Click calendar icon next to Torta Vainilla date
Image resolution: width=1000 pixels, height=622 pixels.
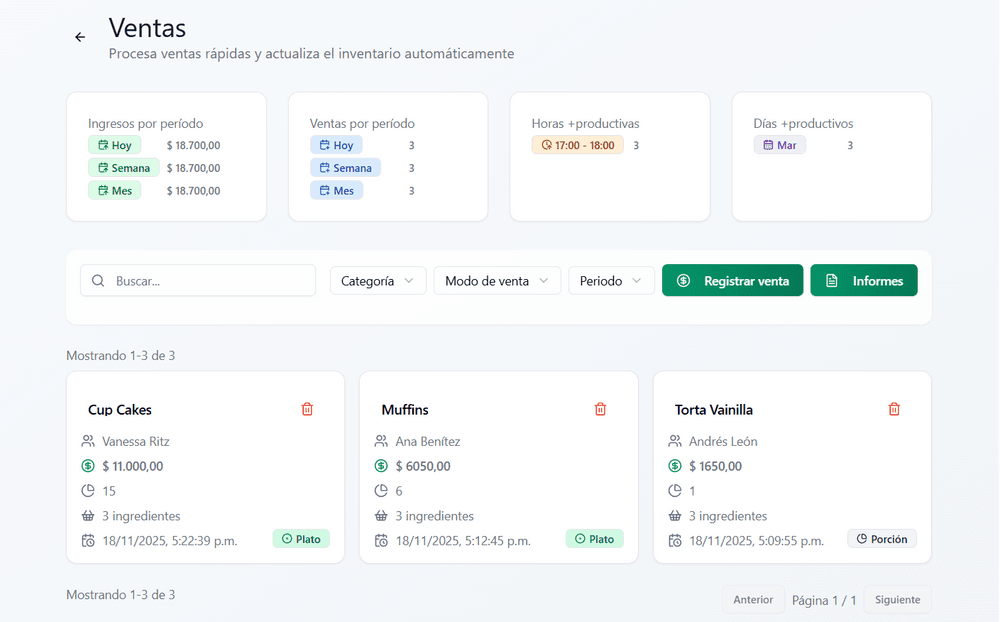pos(675,541)
